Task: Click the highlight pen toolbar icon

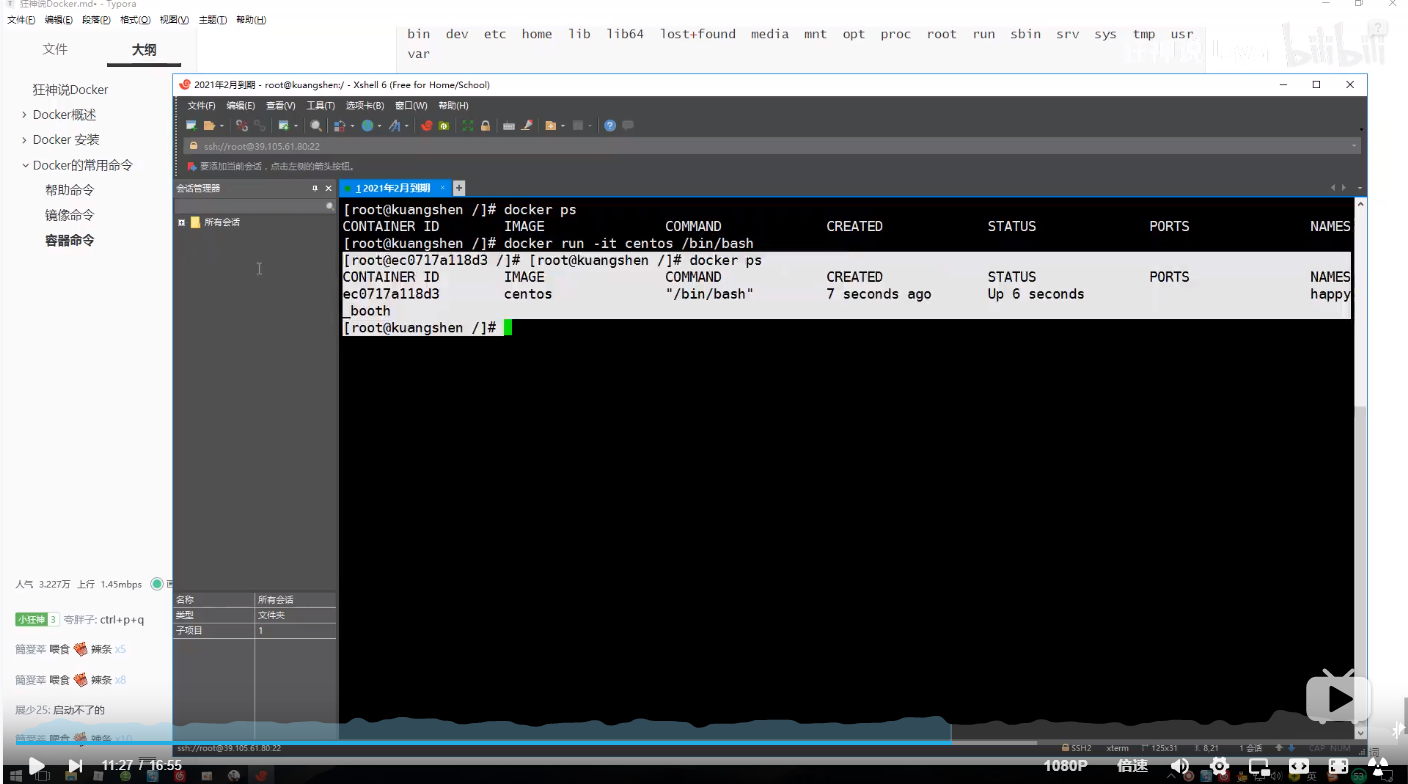Action: click(x=526, y=126)
